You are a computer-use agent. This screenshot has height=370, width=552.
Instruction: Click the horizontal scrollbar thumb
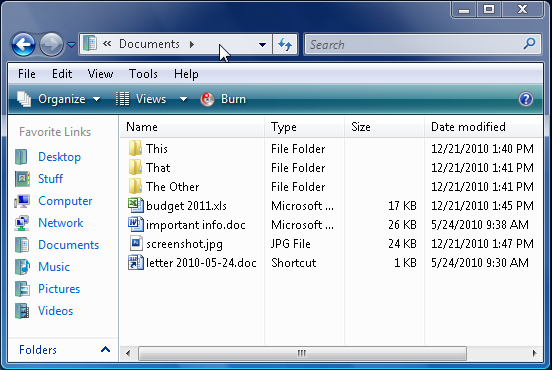coord(302,353)
